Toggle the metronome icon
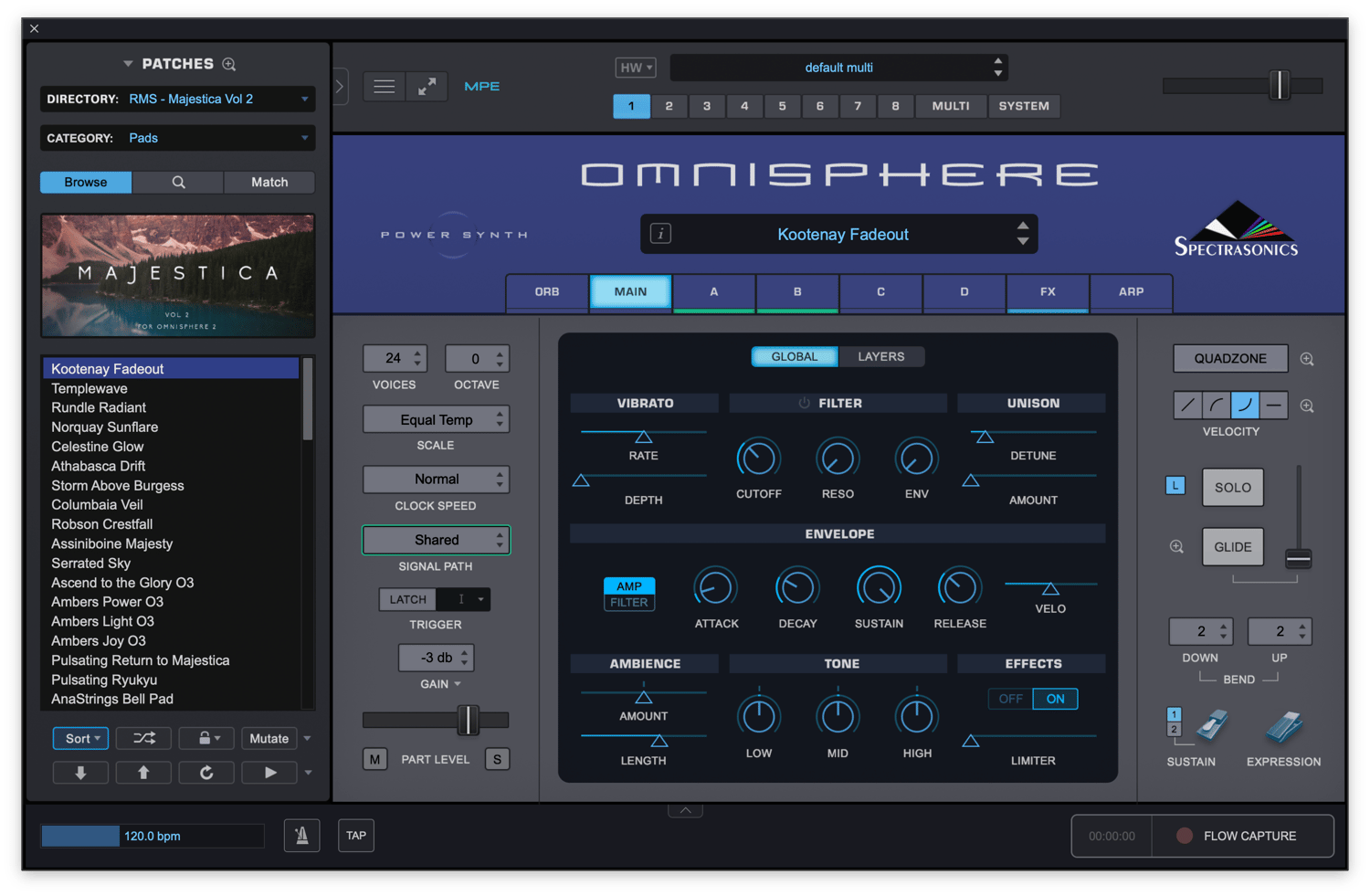This screenshot has width=1370, height=896. (x=301, y=835)
